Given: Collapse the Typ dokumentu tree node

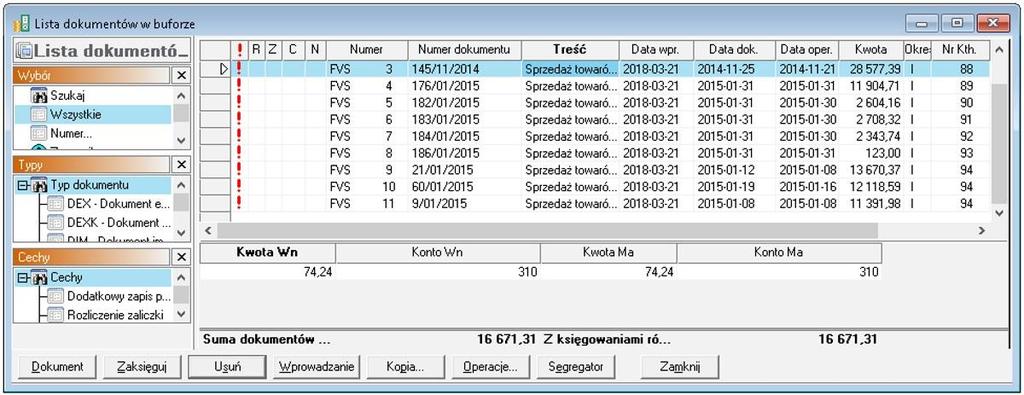Looking at the screenshot, I should click(23, 185).
